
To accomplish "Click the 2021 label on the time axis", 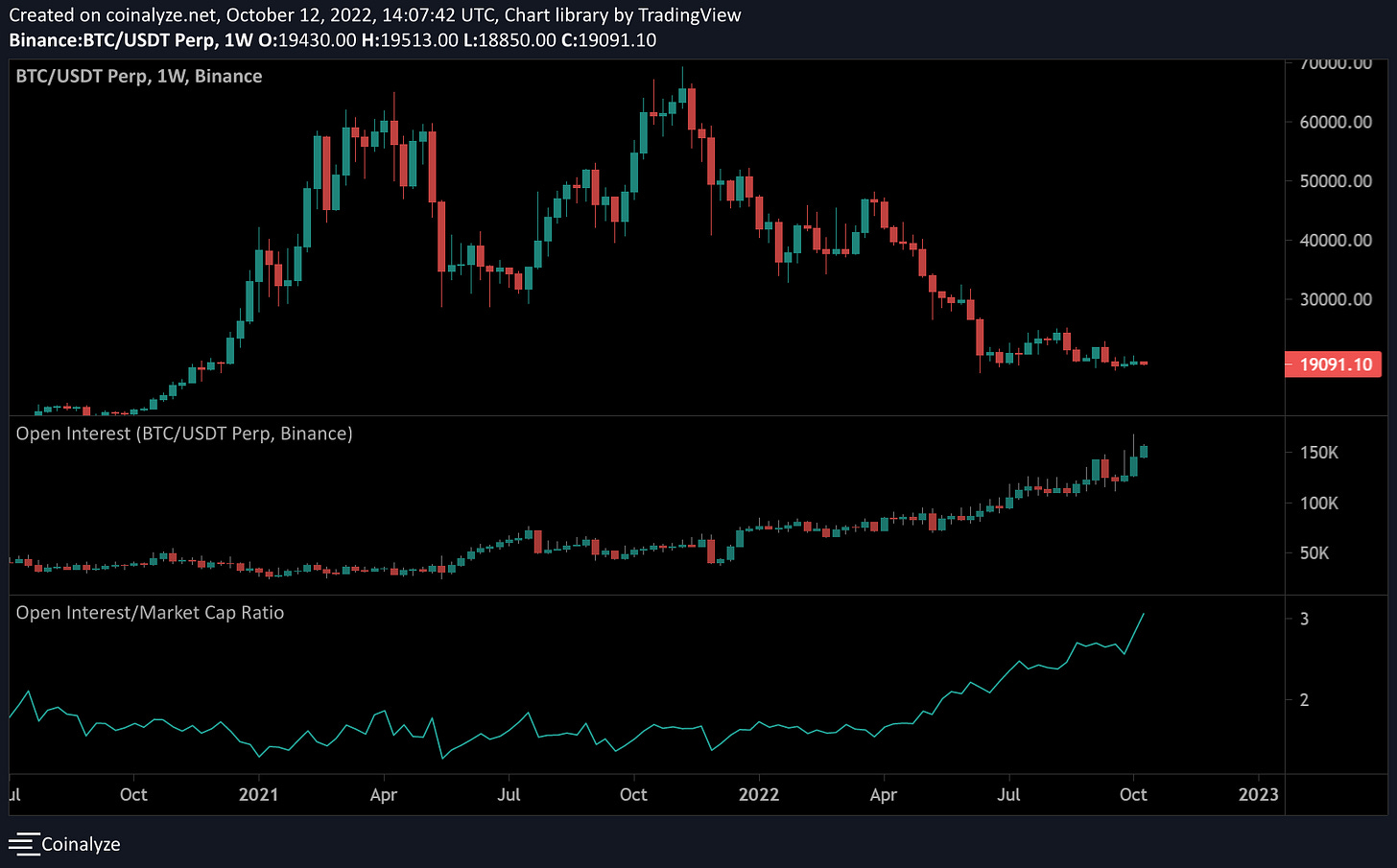I will 259,794.
